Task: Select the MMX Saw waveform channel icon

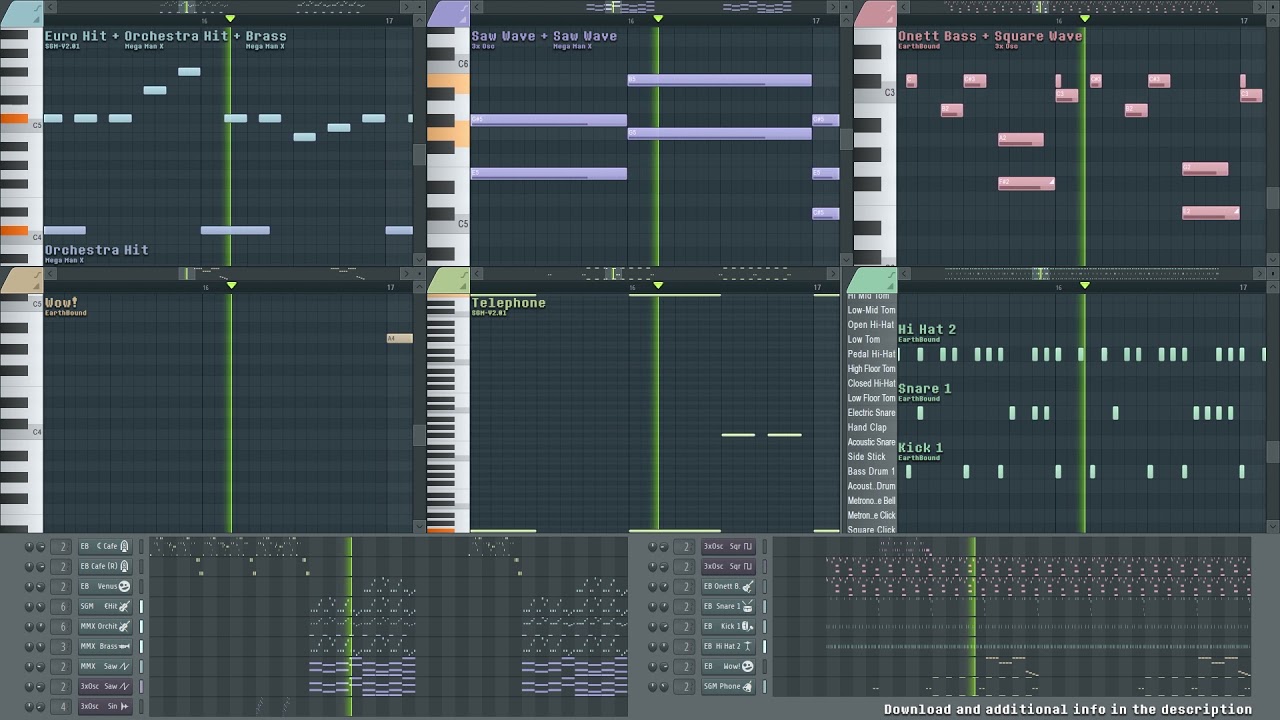Action: (124, 666)
